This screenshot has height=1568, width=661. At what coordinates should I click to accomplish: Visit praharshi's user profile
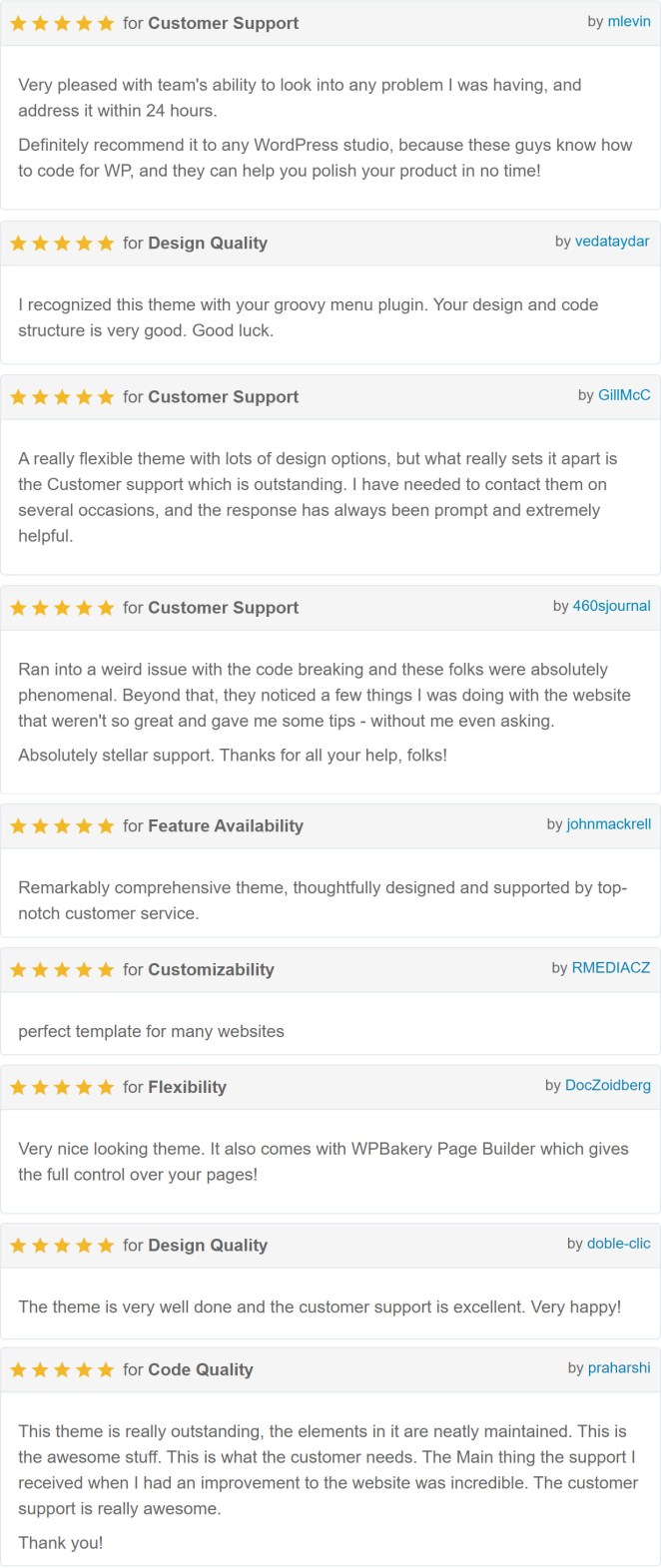(619, 1367)
